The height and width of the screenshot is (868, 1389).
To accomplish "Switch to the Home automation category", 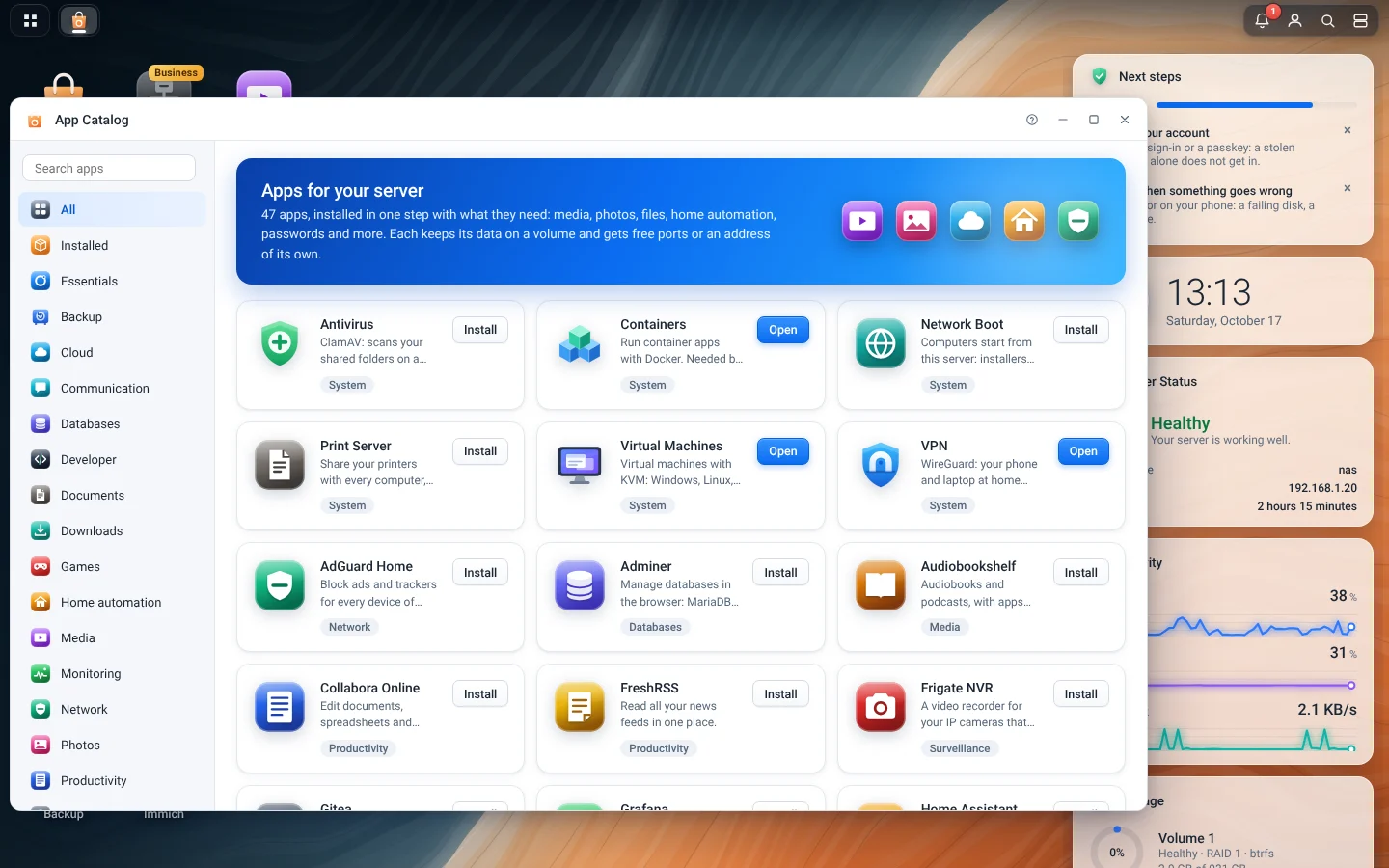I will pyautogui.click(x=112, y=602).
